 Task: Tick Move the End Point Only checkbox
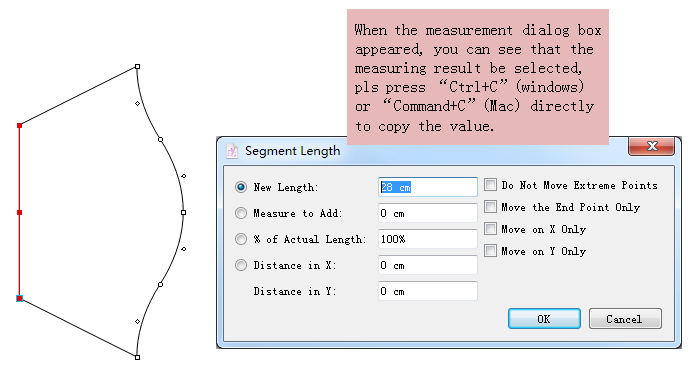coord(490,207)
